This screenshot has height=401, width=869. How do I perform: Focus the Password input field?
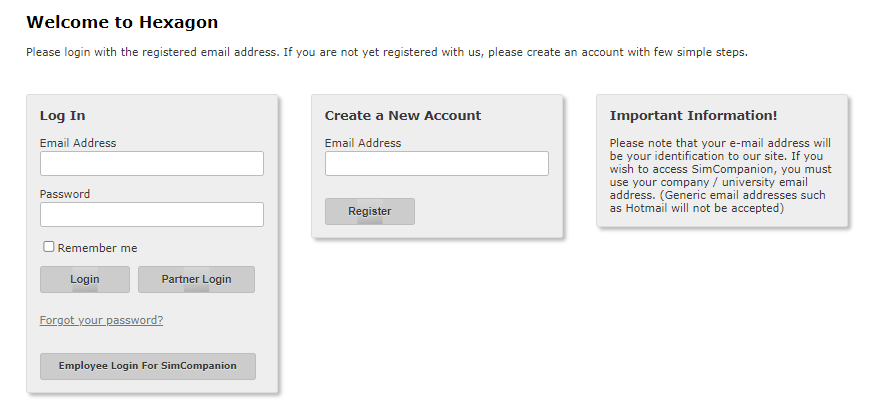tap(151, 215)
